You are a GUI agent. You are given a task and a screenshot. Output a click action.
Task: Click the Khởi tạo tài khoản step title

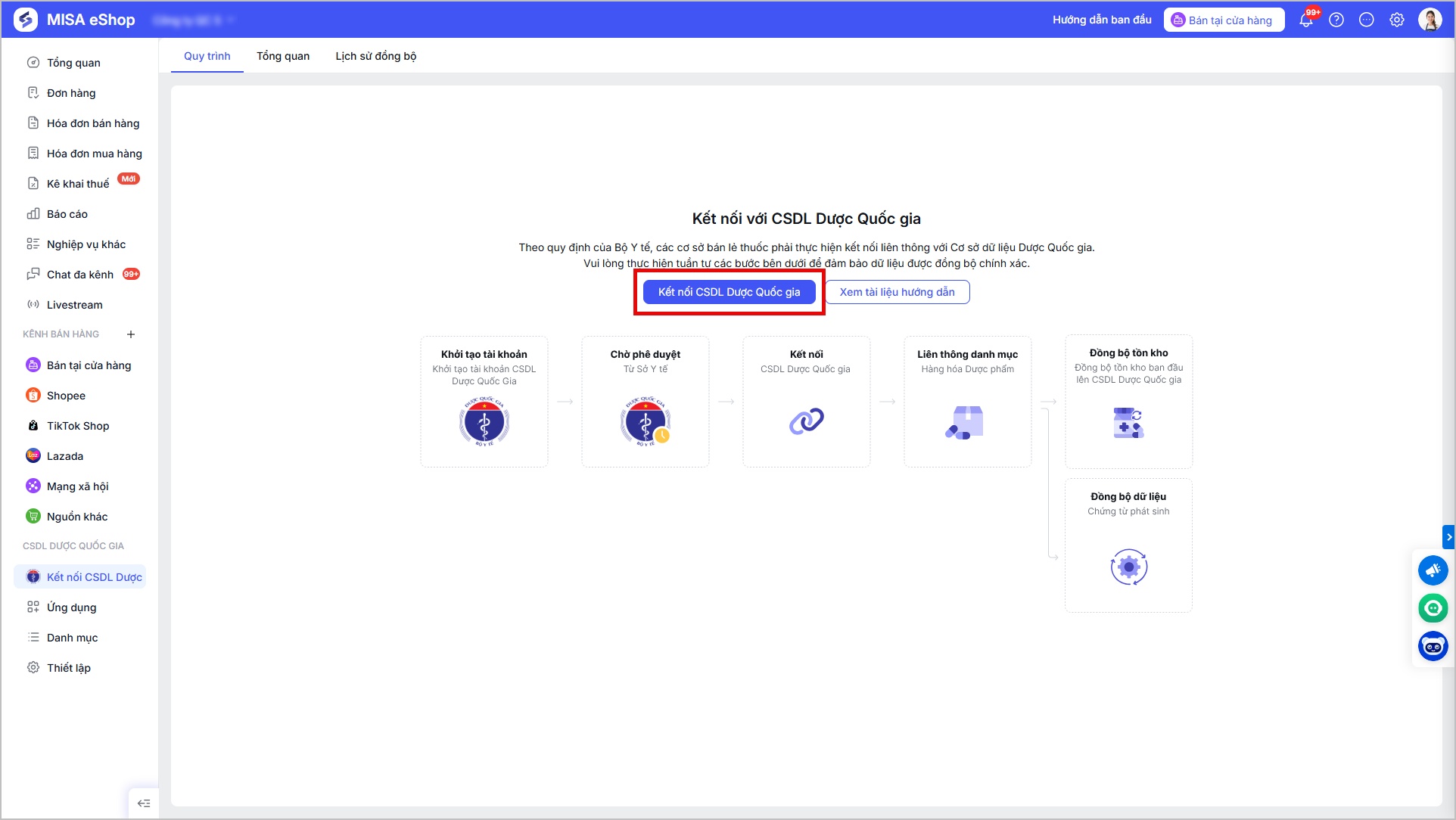[x=484, y=354]
